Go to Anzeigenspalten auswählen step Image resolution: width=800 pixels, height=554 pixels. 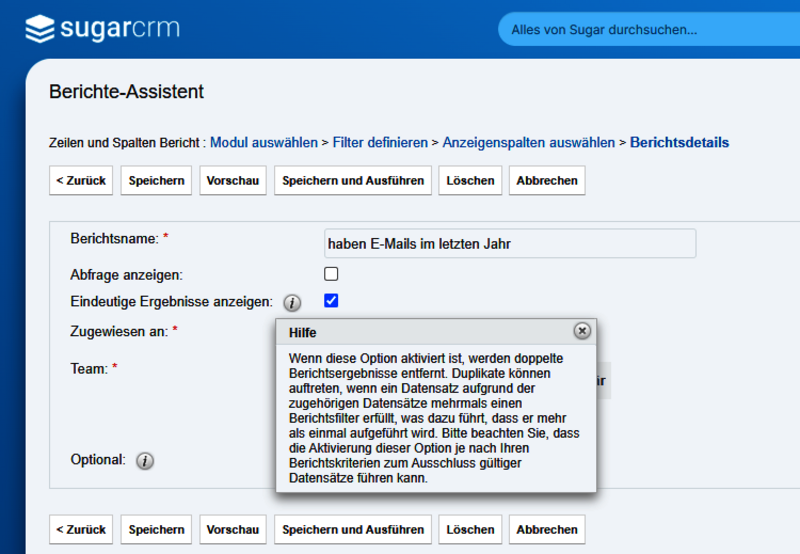(529, 142)
